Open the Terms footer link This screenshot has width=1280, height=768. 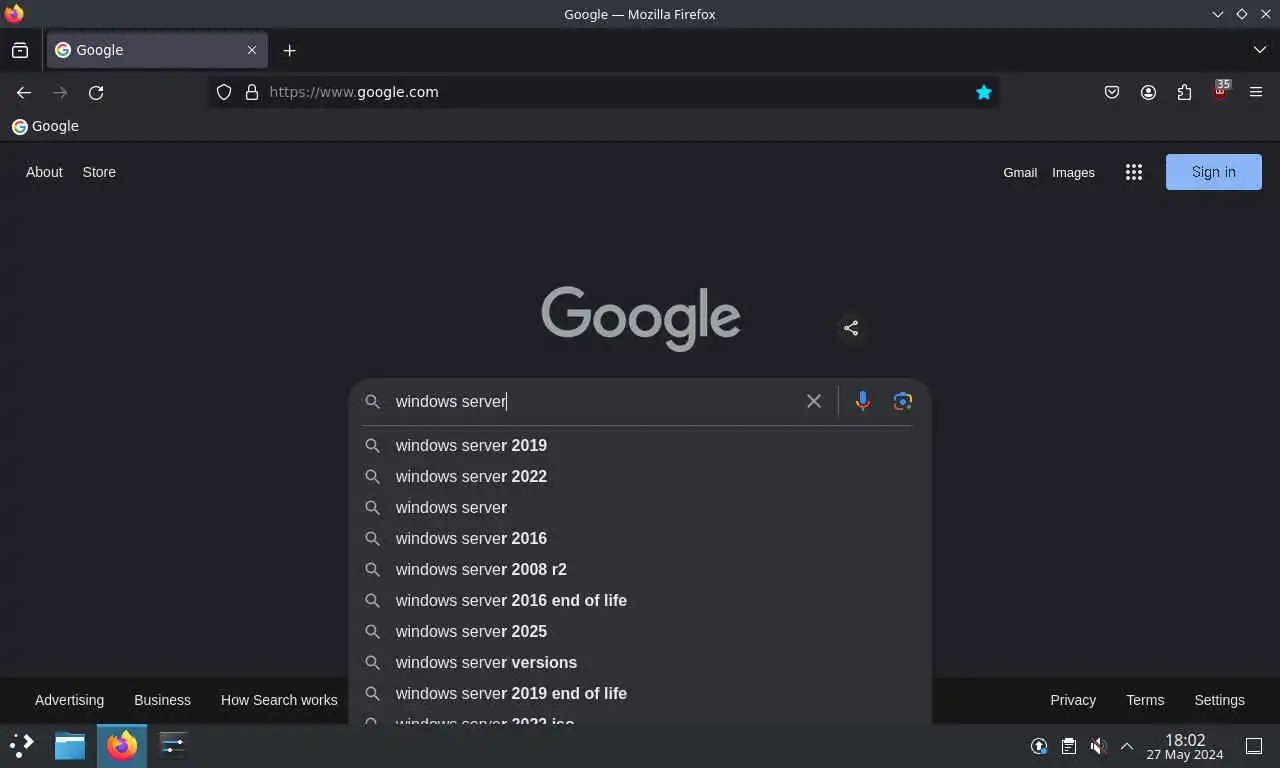1145,700
